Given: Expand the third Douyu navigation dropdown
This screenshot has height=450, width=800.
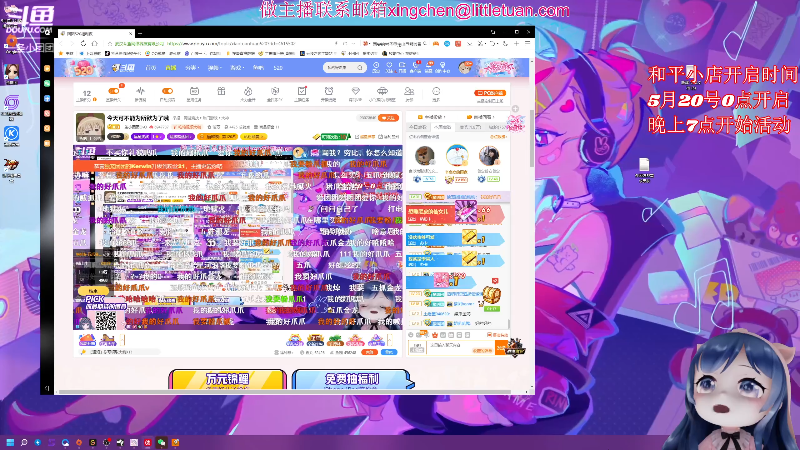Looking at the screenshot, I should (x=192, y=68).
